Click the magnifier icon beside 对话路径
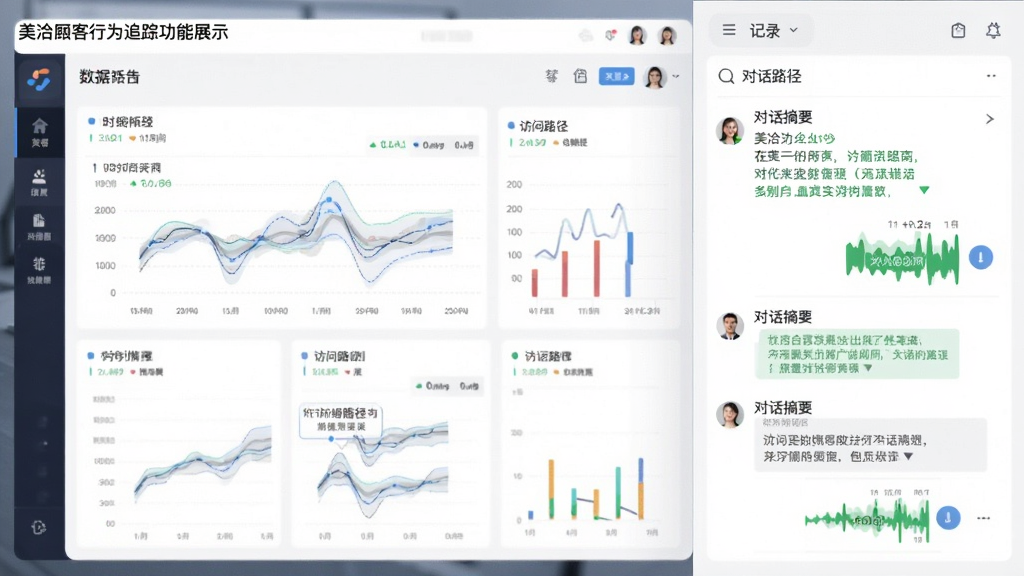This screenshot has height=576, width=1024. pyautogui.click(x=726, y=76)
